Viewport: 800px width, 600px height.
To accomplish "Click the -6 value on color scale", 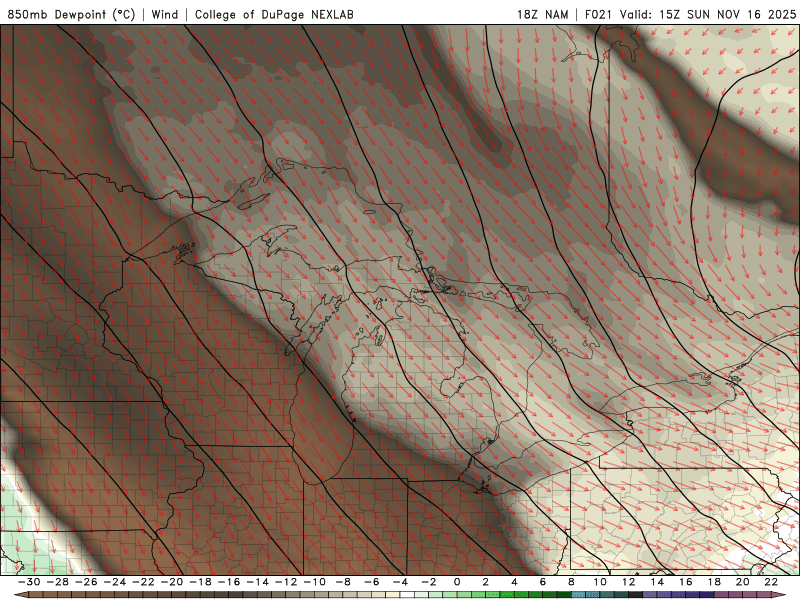I will tap(372, 582).
